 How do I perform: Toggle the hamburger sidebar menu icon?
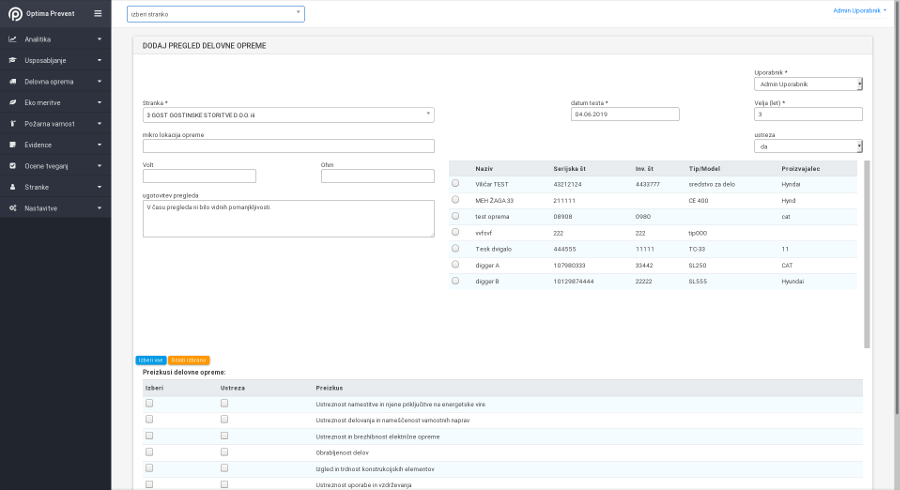(98, 13)
